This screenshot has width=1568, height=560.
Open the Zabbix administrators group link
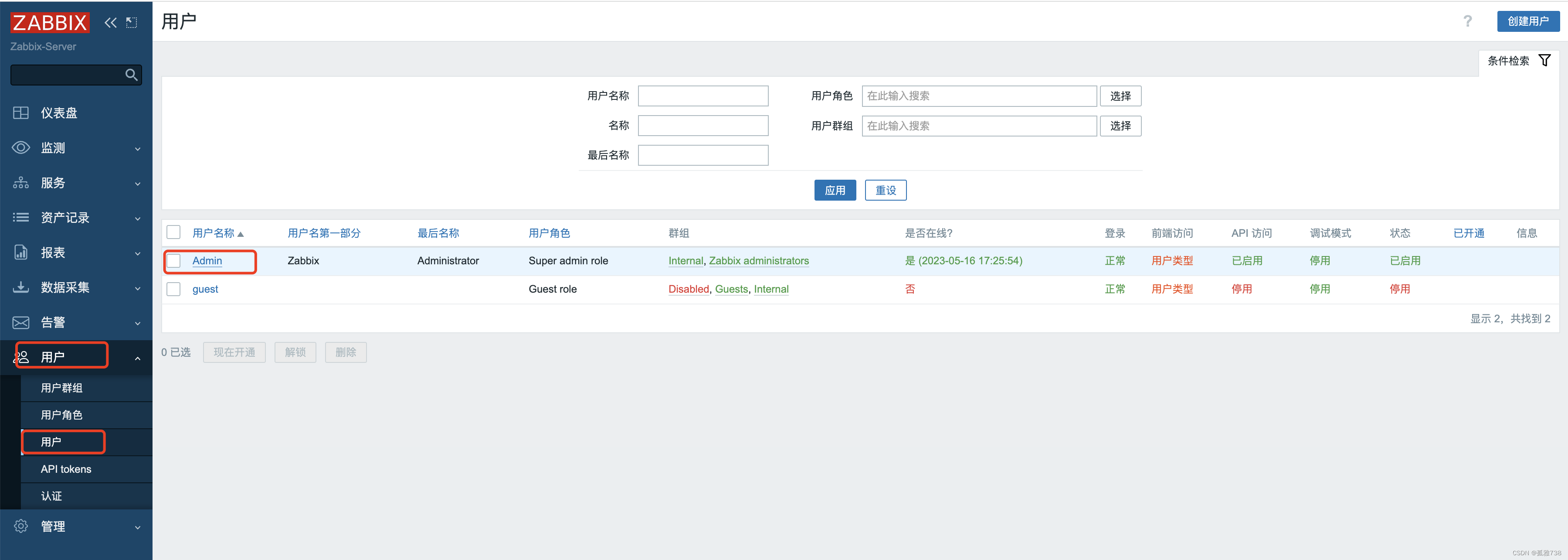click(758, 261)
